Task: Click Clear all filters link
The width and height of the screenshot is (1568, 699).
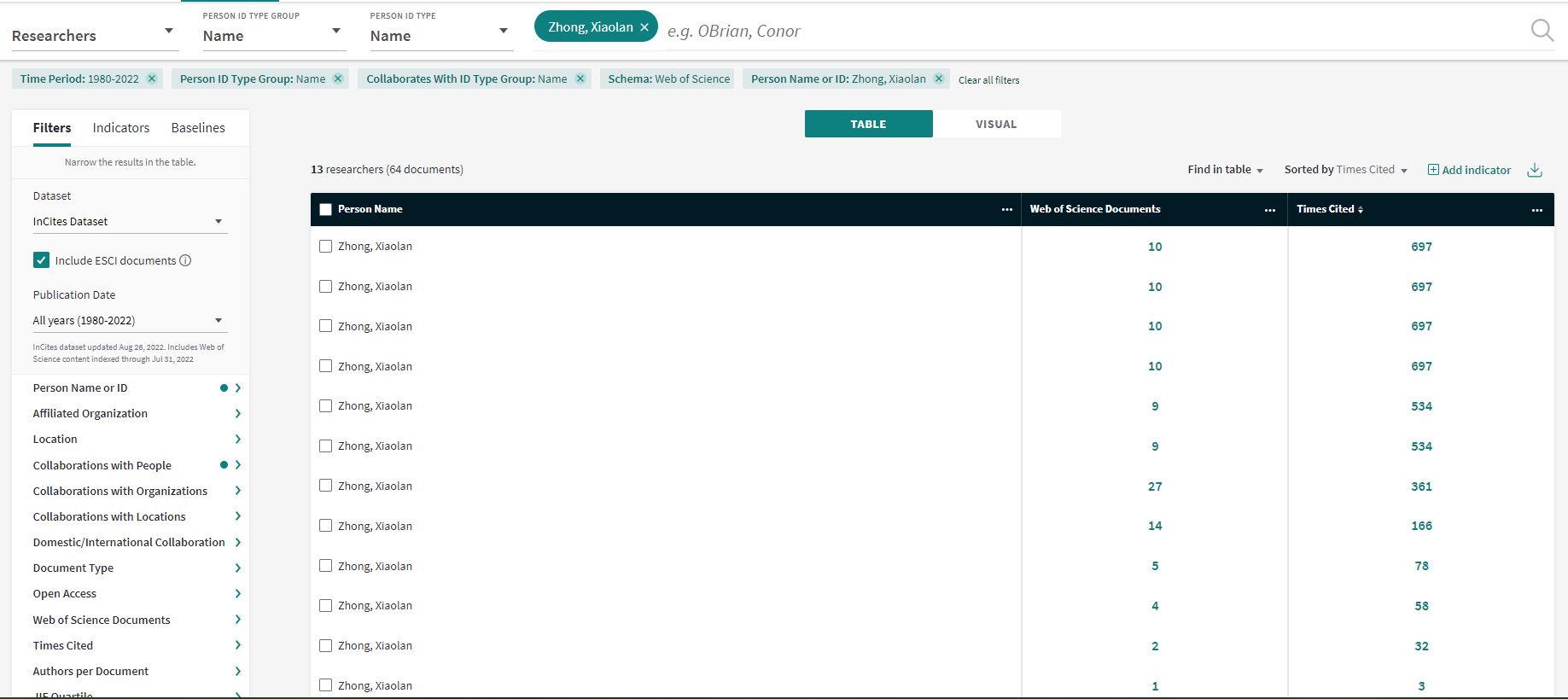Action: (x=988, y=80)
